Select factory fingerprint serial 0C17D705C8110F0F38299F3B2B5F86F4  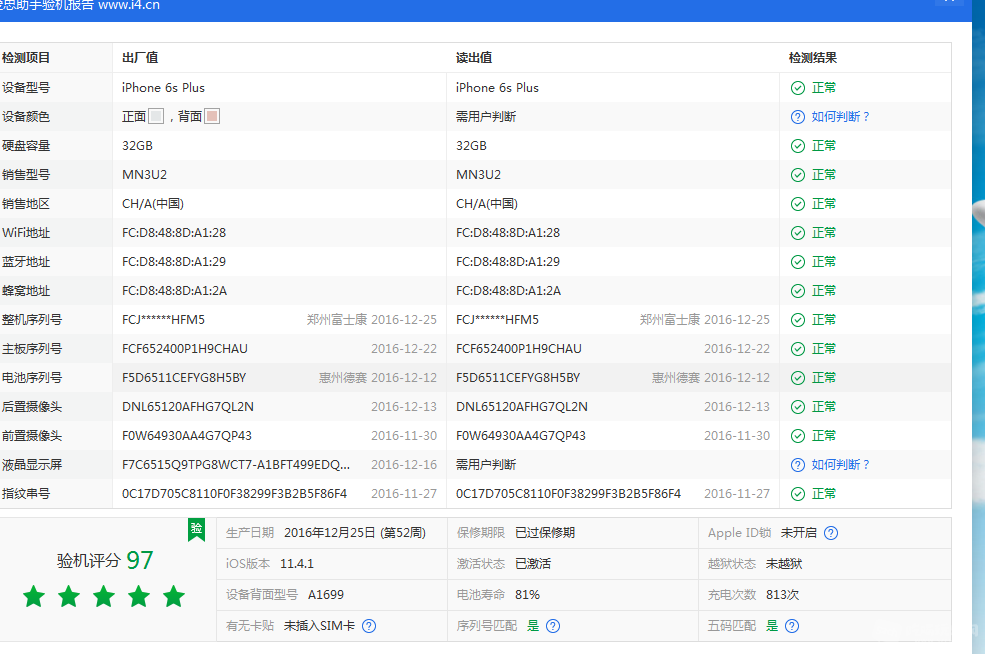tap(234, 494)
